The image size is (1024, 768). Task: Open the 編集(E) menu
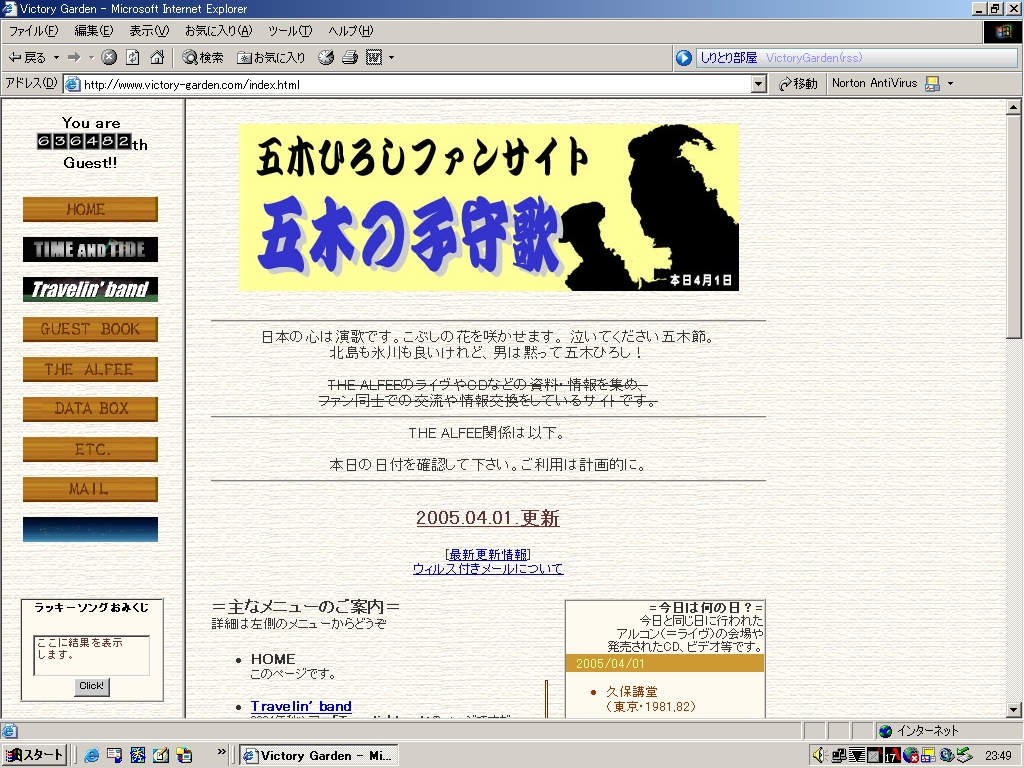pos(93,31)
